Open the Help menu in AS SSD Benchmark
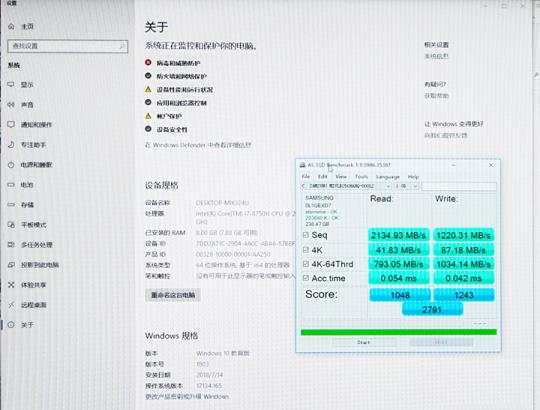Image resolution: width=540 pixels, height=410 pixels. click(413, 177)
